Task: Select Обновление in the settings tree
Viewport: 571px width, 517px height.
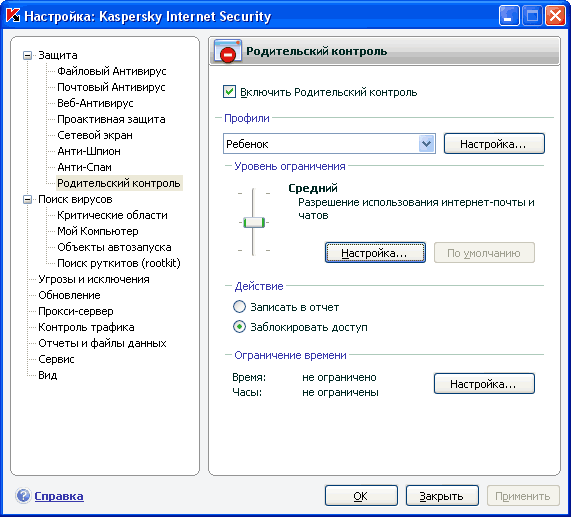Action: pos(69,295)
